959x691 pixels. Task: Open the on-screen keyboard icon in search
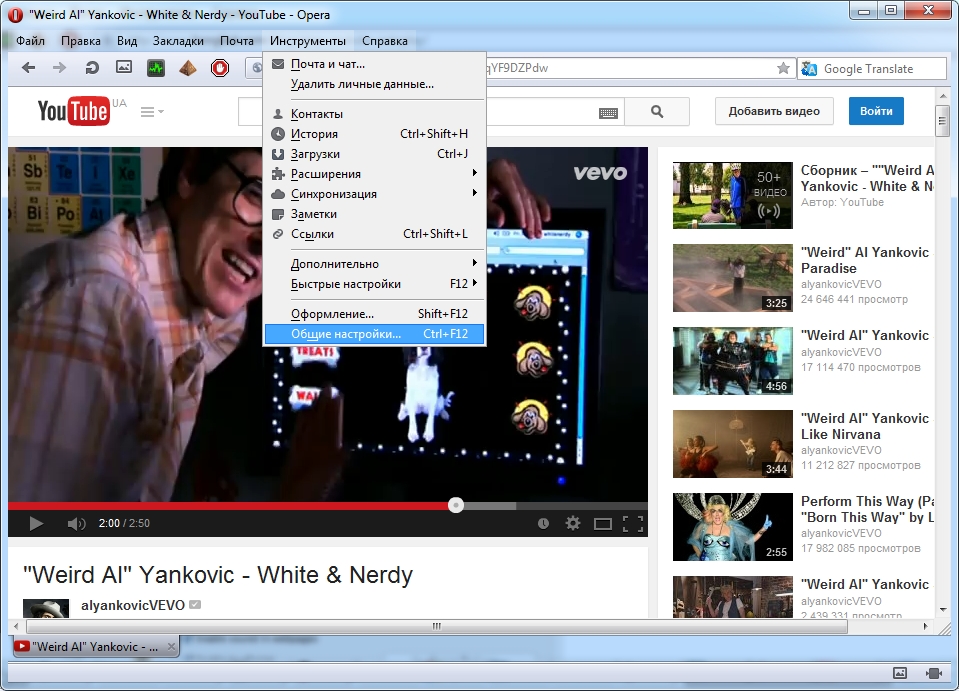click(608, 113)
